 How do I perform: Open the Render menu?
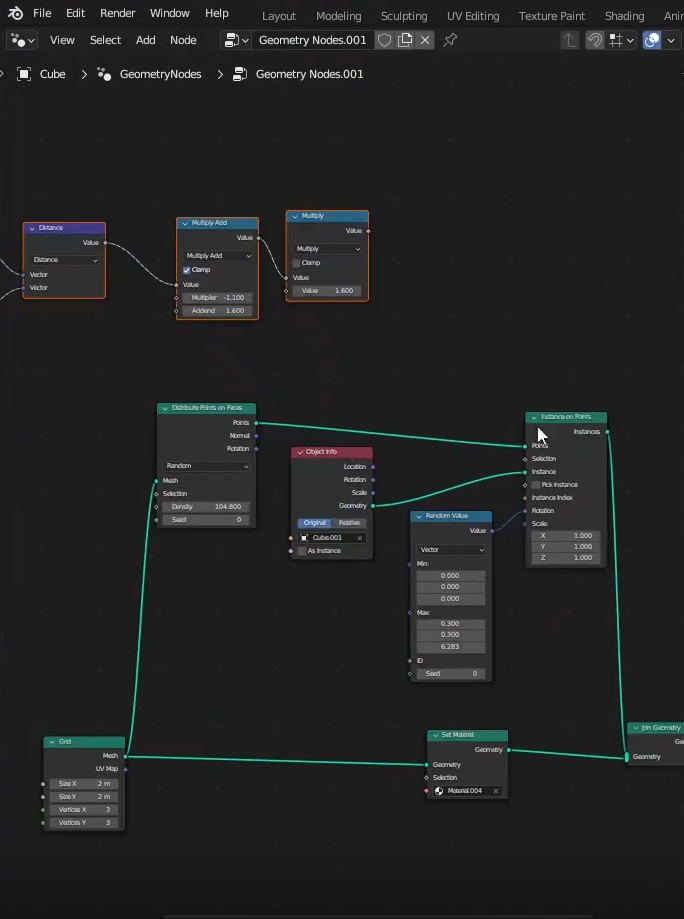[x=117, y=13]
